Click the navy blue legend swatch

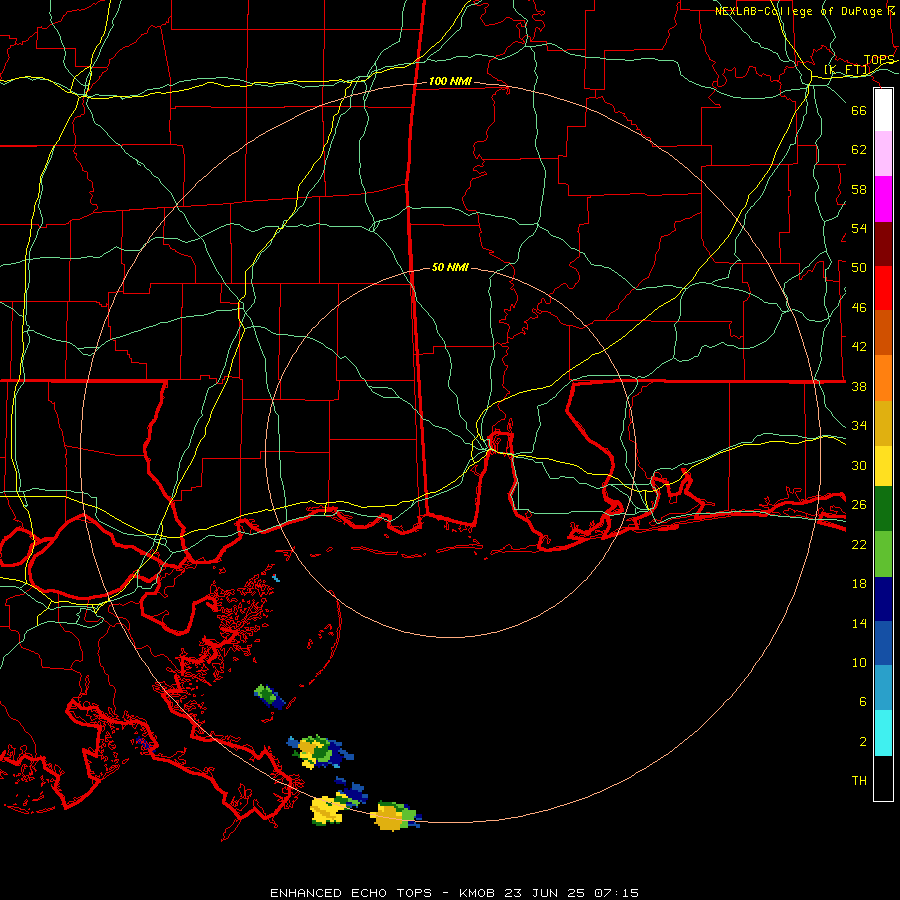883,599
